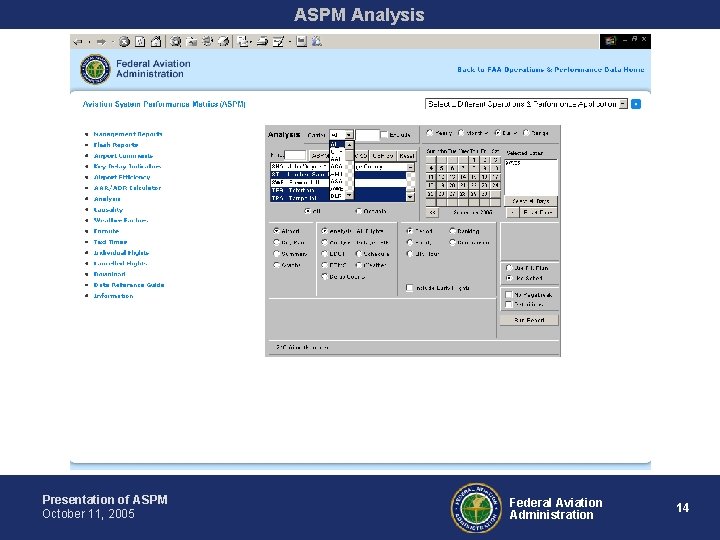Click the Print toolbar icon

pyautogui.click(x=262, y=42)
